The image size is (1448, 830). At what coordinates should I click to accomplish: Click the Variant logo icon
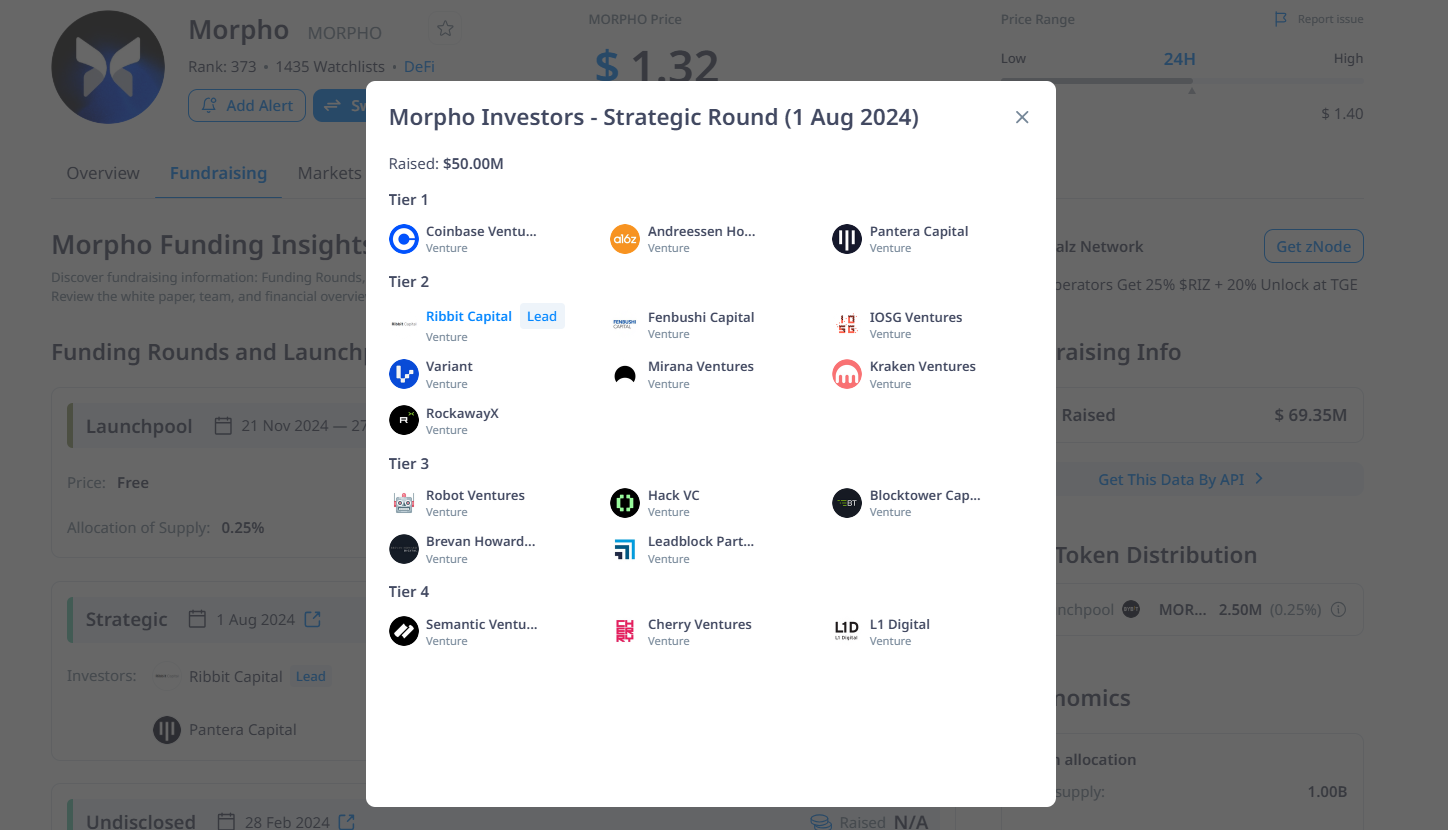[404, 374]
